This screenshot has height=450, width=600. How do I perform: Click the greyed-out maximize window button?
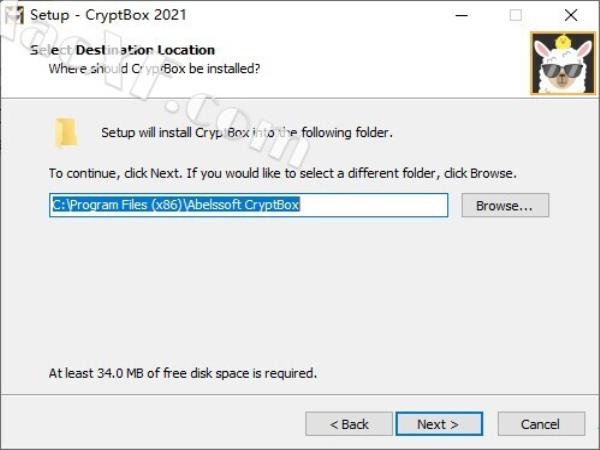tap(515, 15)
